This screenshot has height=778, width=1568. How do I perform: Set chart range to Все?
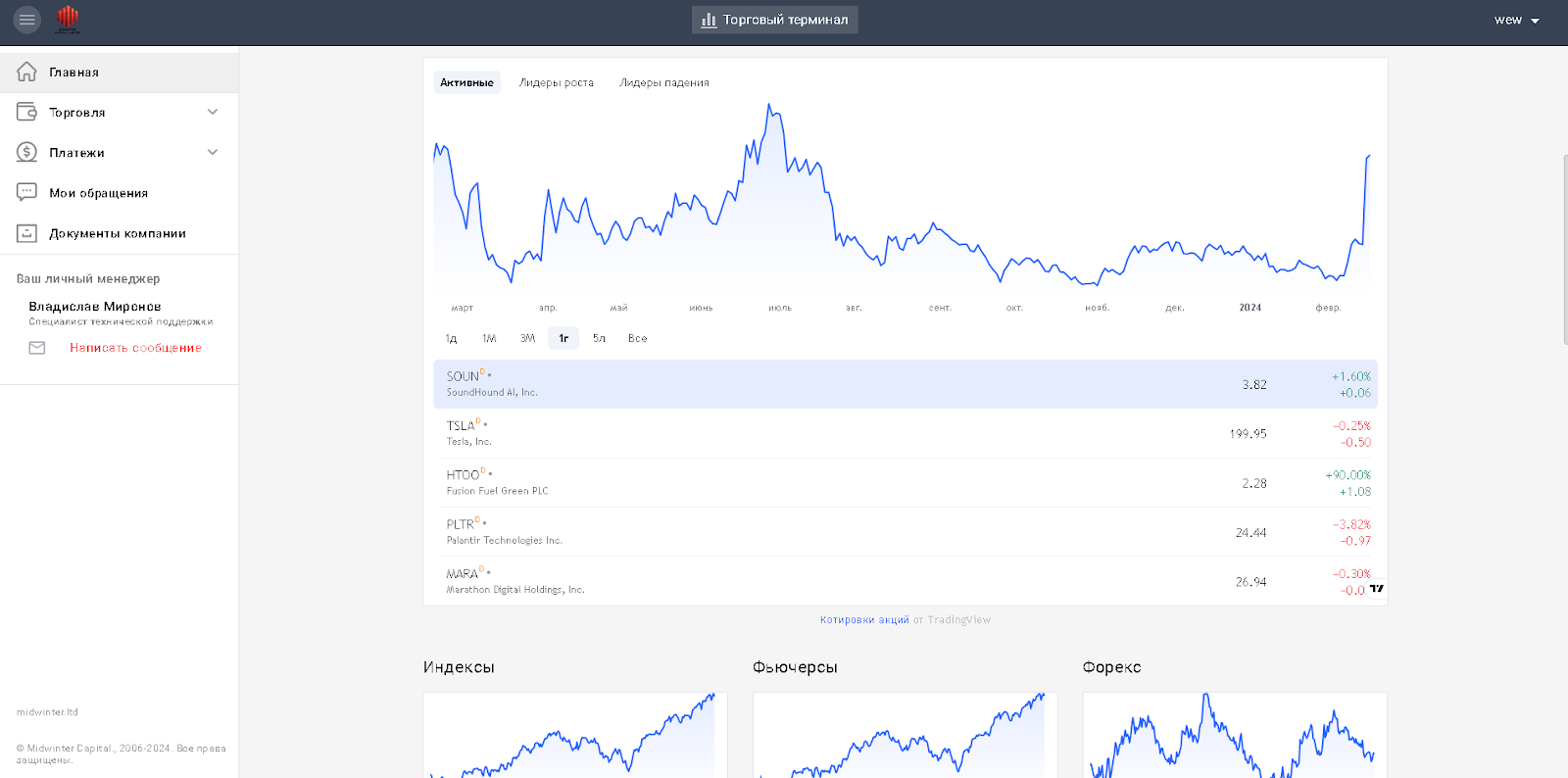pos(637,338)
